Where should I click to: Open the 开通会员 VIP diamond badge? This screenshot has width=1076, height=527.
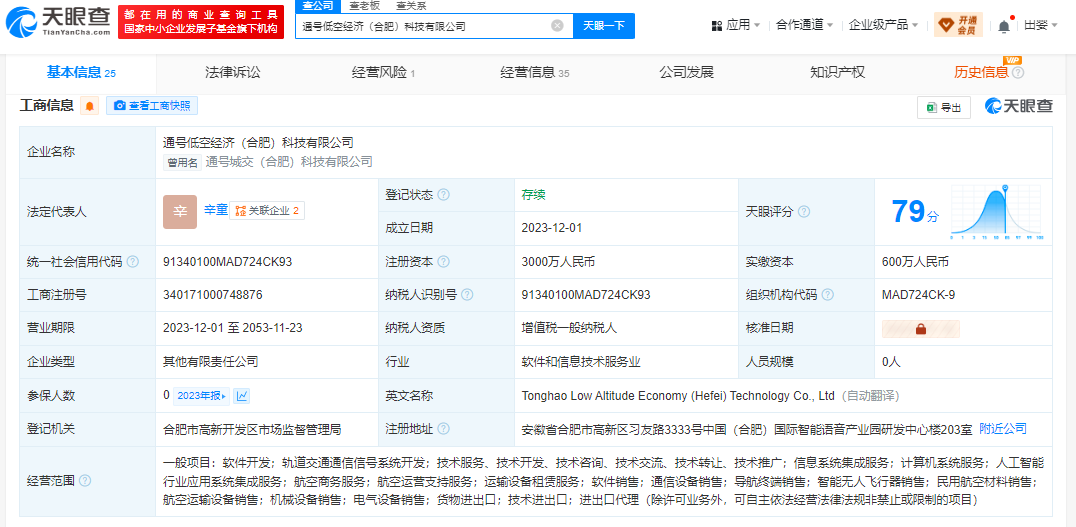point(959,25)
